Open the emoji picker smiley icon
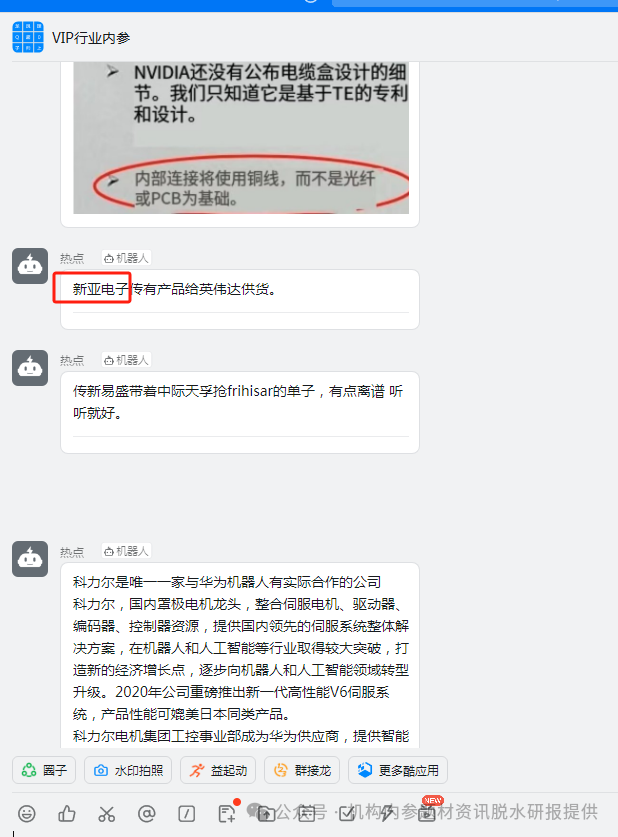The image size is (618, 837). (27, 814)
